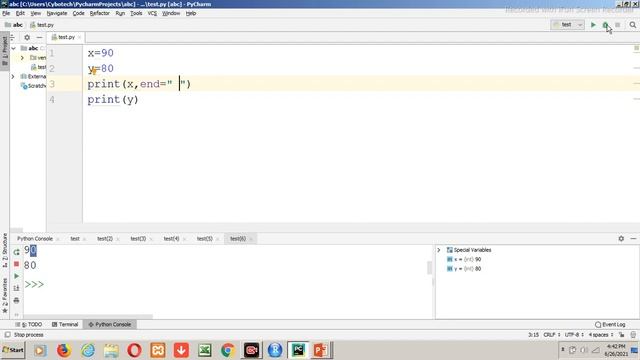Open Firefox from the taskbar

[64, 350]
